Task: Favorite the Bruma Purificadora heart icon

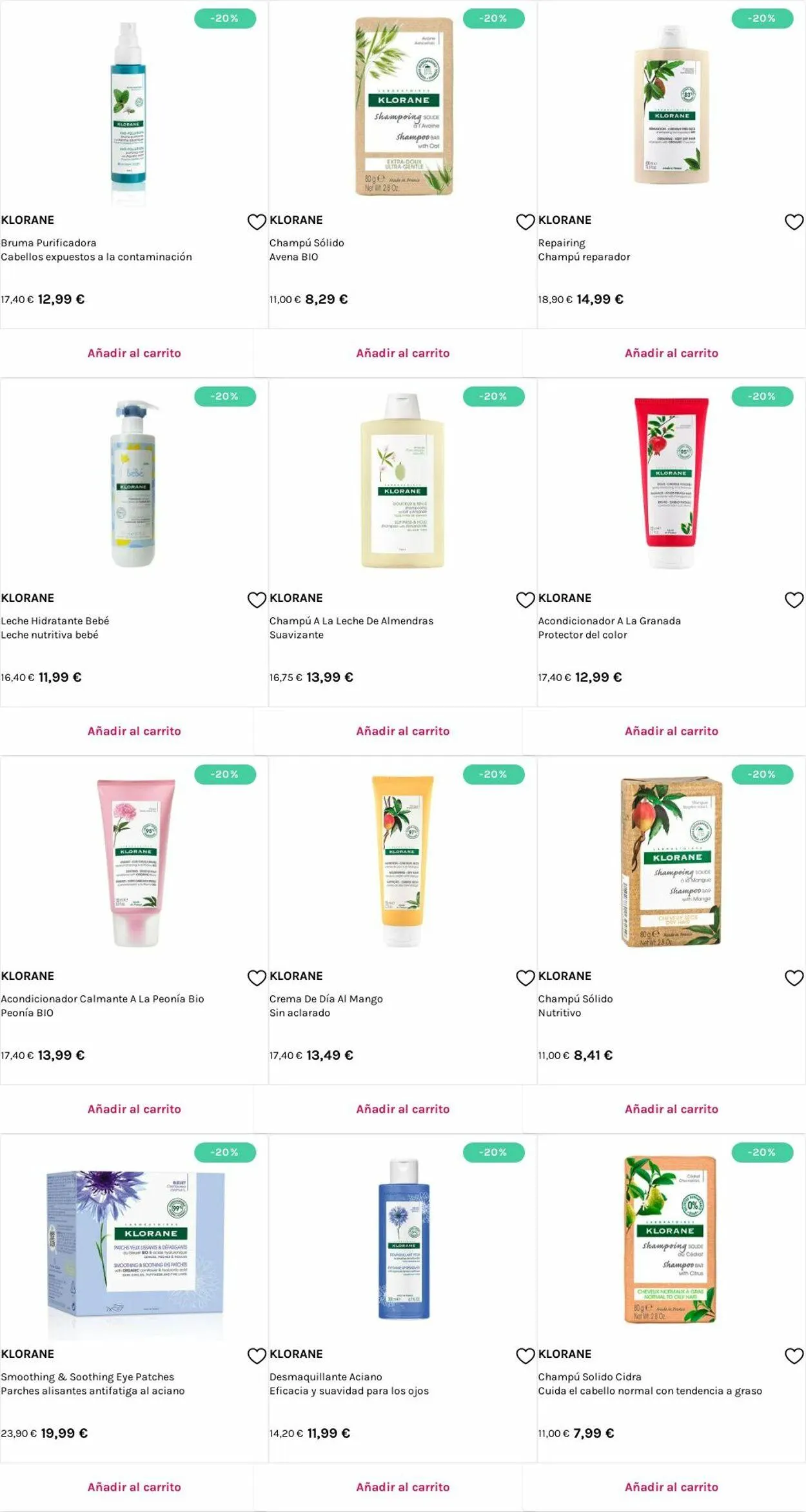Action: coord(257,222)
